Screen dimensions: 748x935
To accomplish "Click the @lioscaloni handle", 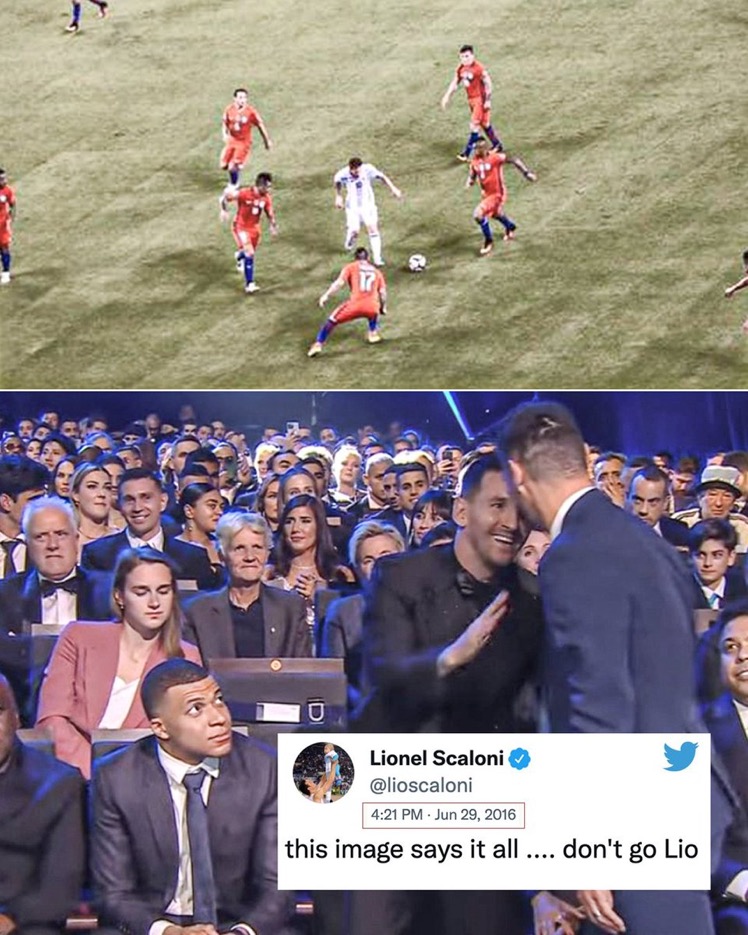I will 421,785.
